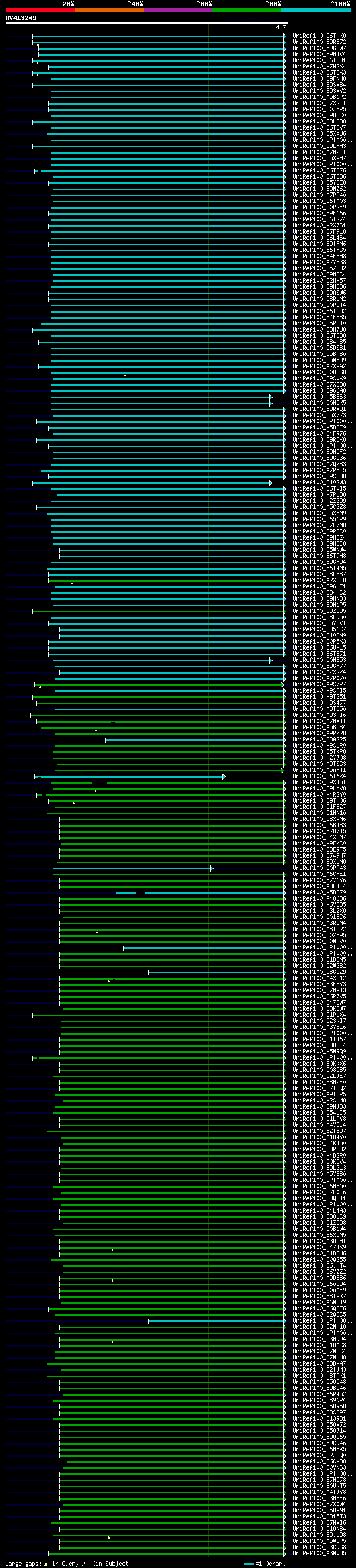Open hit UniRef100_A5B1P2
This screenshot has width=356, height=1568.
point(319,97)
